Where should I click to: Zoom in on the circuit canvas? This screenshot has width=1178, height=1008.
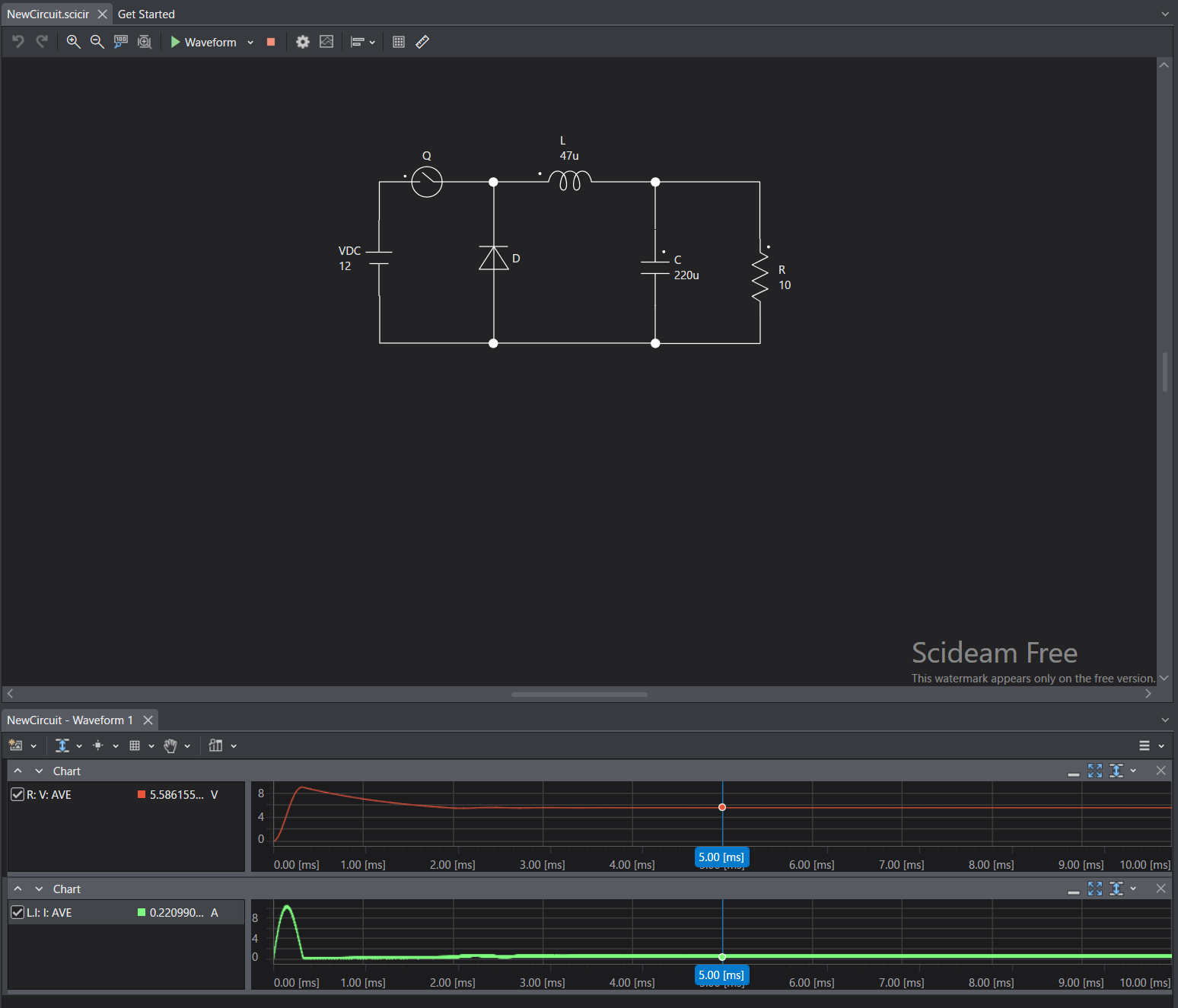pos(73,42)
